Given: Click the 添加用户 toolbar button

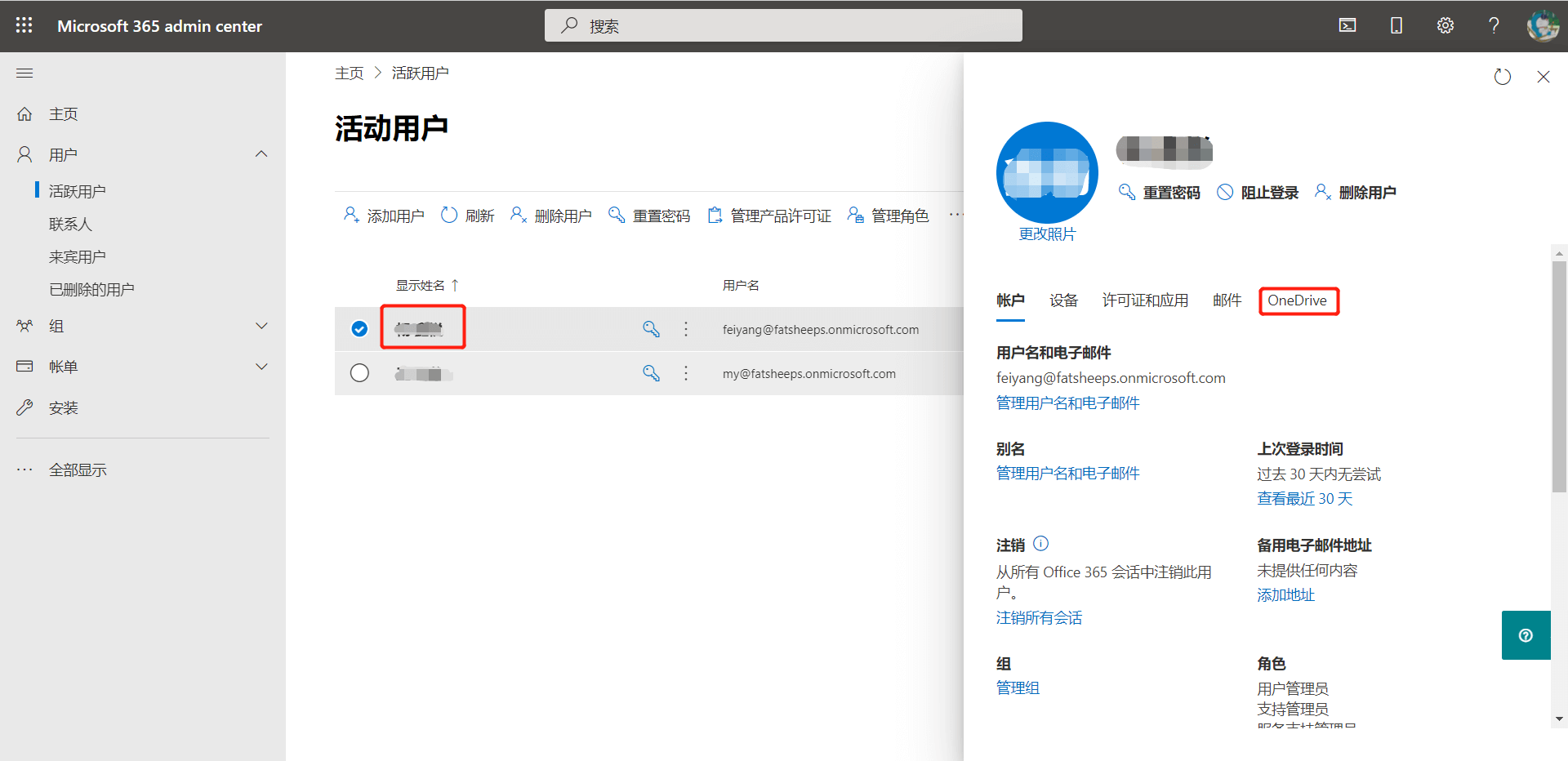Looking at the screenshot, I should pyautogui.click(x=384, y=216).
